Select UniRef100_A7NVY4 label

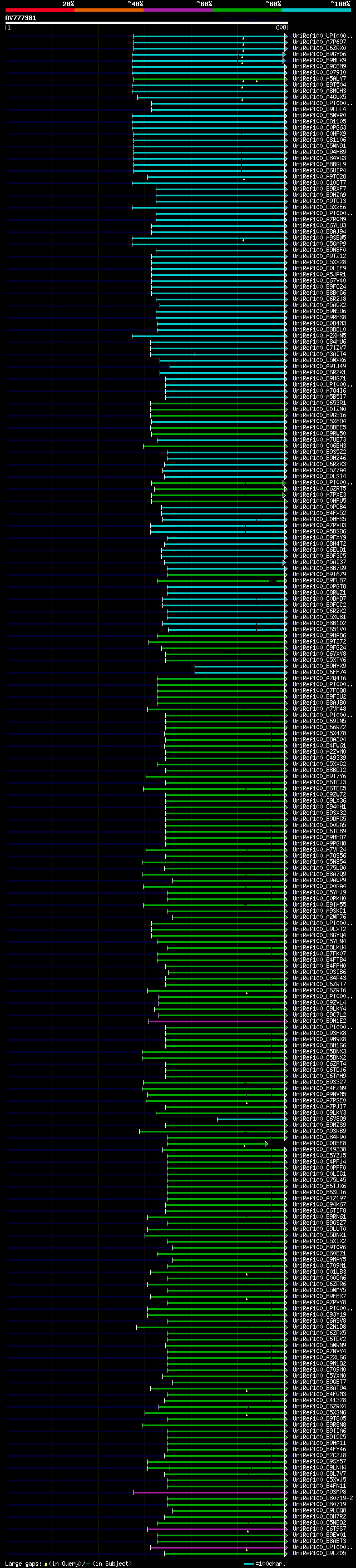pos(319,1351)
